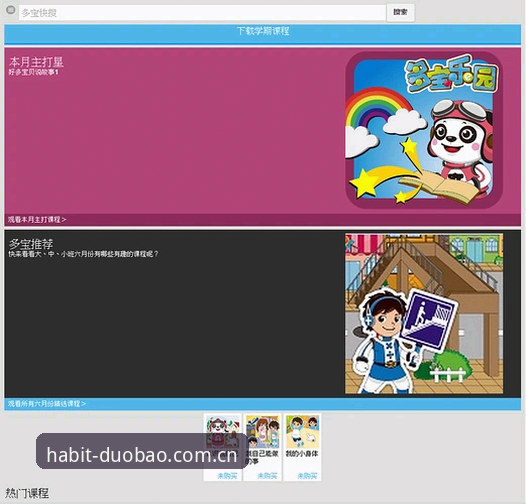Open the 我的小身体 course thumbnail
This screenshot has height=504, width=526.
click(302, 432)
